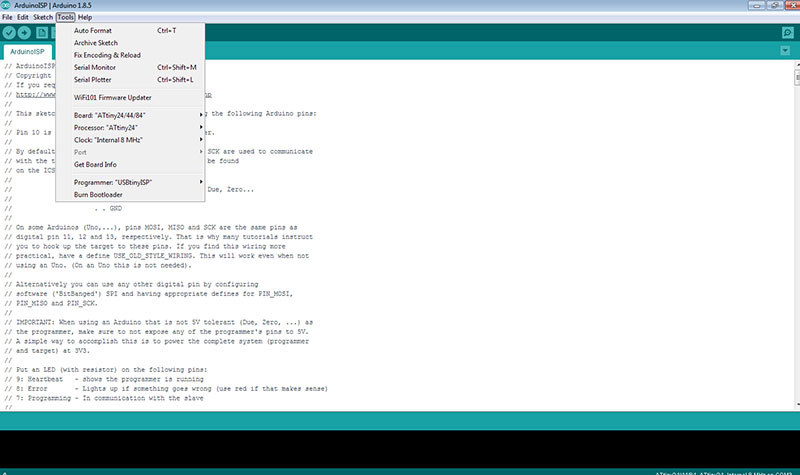The image size is (800, 475).
Task: Click the Upload arrow icon
Action: tap(24, 33)
